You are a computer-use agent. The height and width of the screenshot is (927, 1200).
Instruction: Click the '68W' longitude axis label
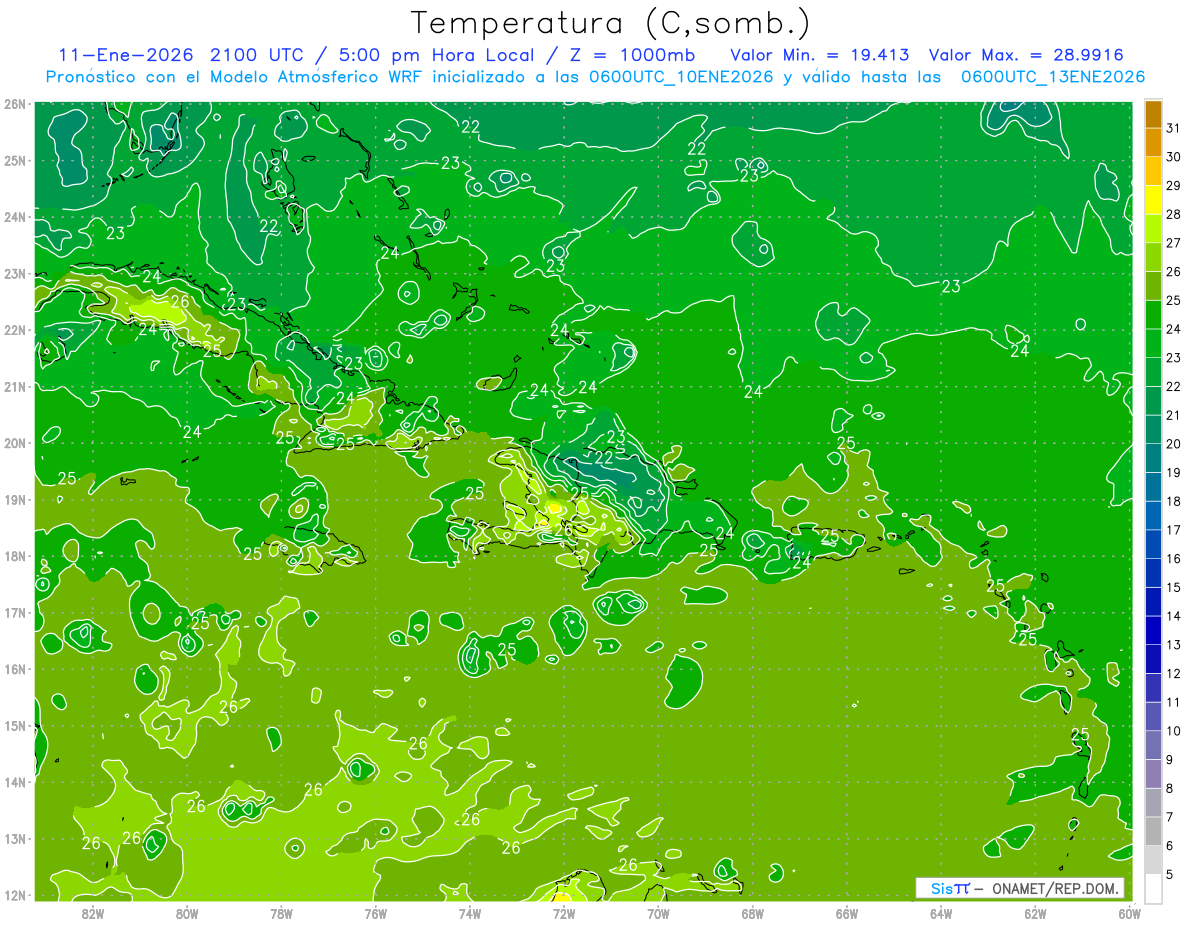pos(753,913)
